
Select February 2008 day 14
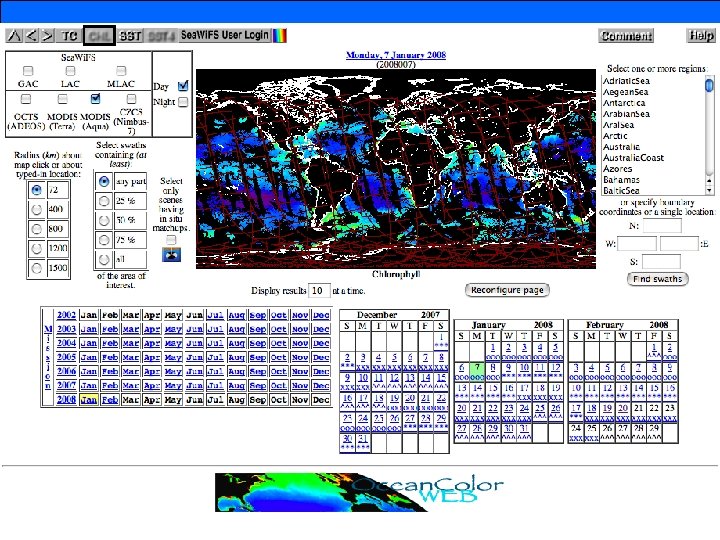tap(638, 388)
